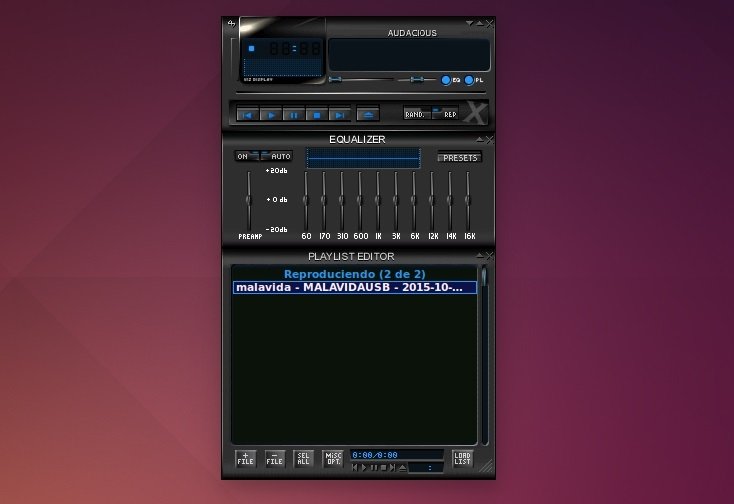Click the mini previous button in playlist editor
The height and width of the screenshot is (504, 734).
[x=355, y=467]
